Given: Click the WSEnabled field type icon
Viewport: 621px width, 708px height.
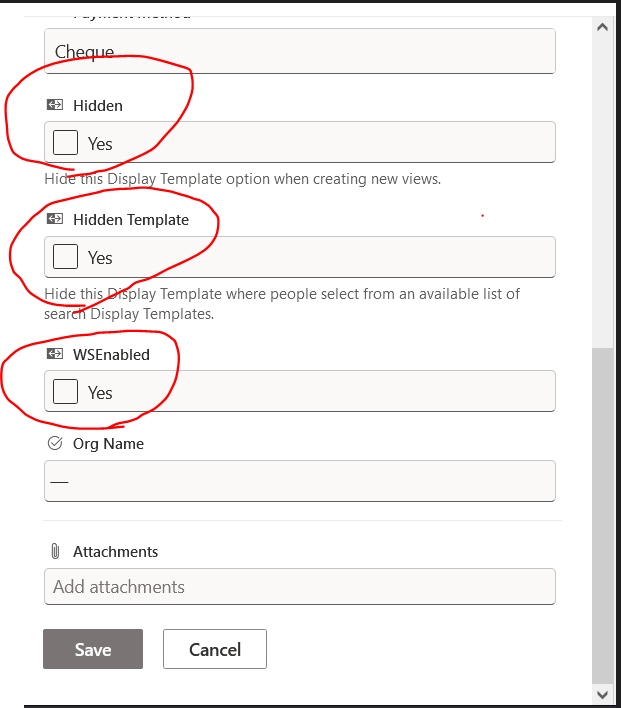Looking at the screenshot, I should [x=55, y=354].
